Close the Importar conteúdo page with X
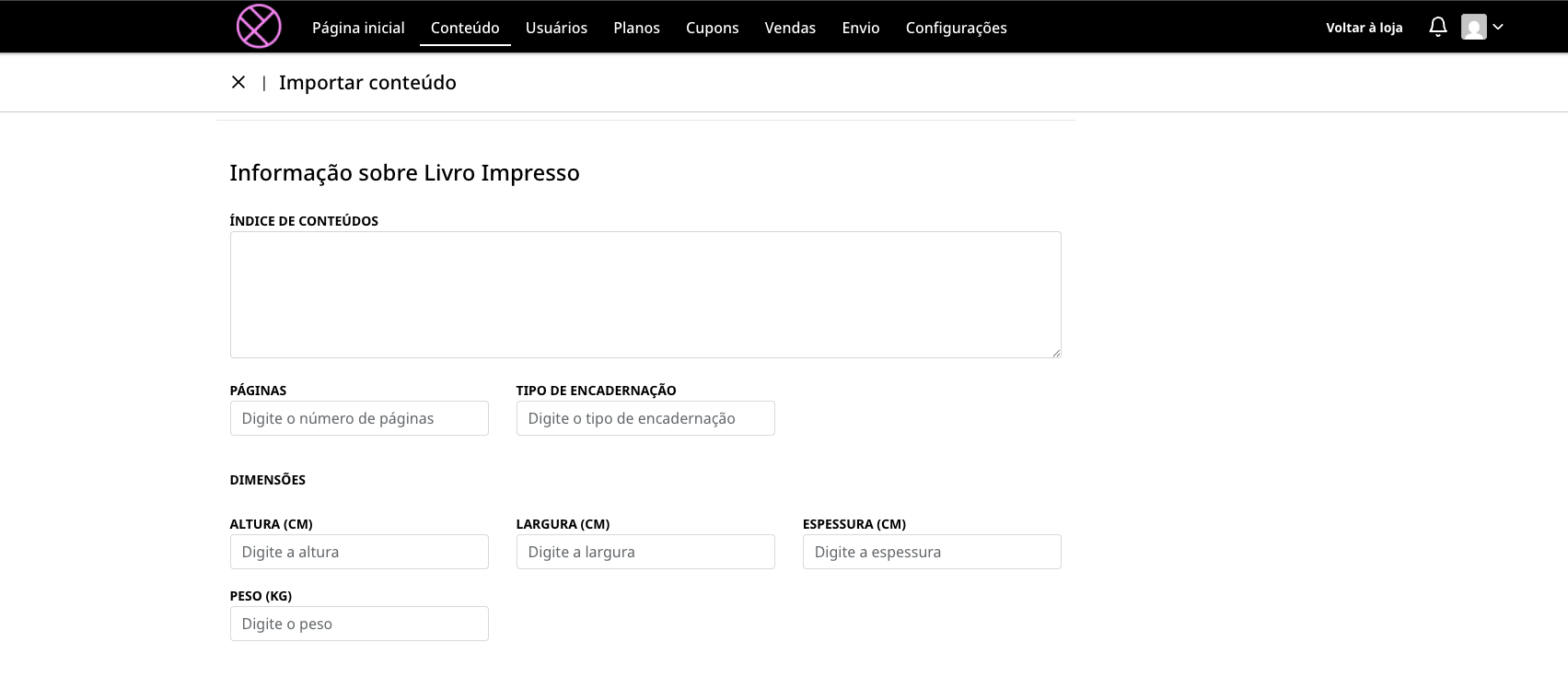Viewport: 1568px width, 689px height. click(238, 82)
